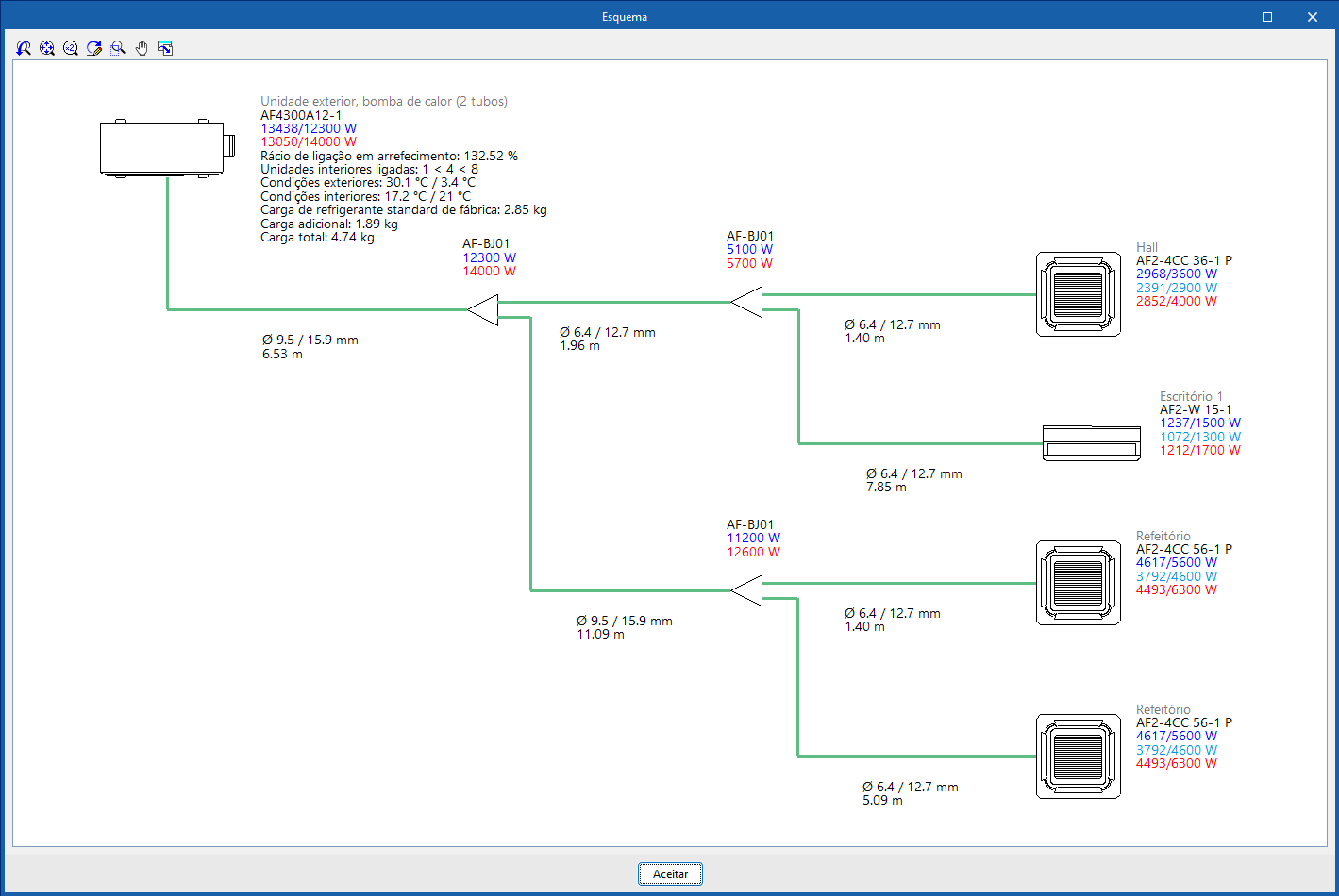The width and height of the screenshot is (1339, 896).
Task: Click the redraw icon with pencil
Action: coord(94,48)
